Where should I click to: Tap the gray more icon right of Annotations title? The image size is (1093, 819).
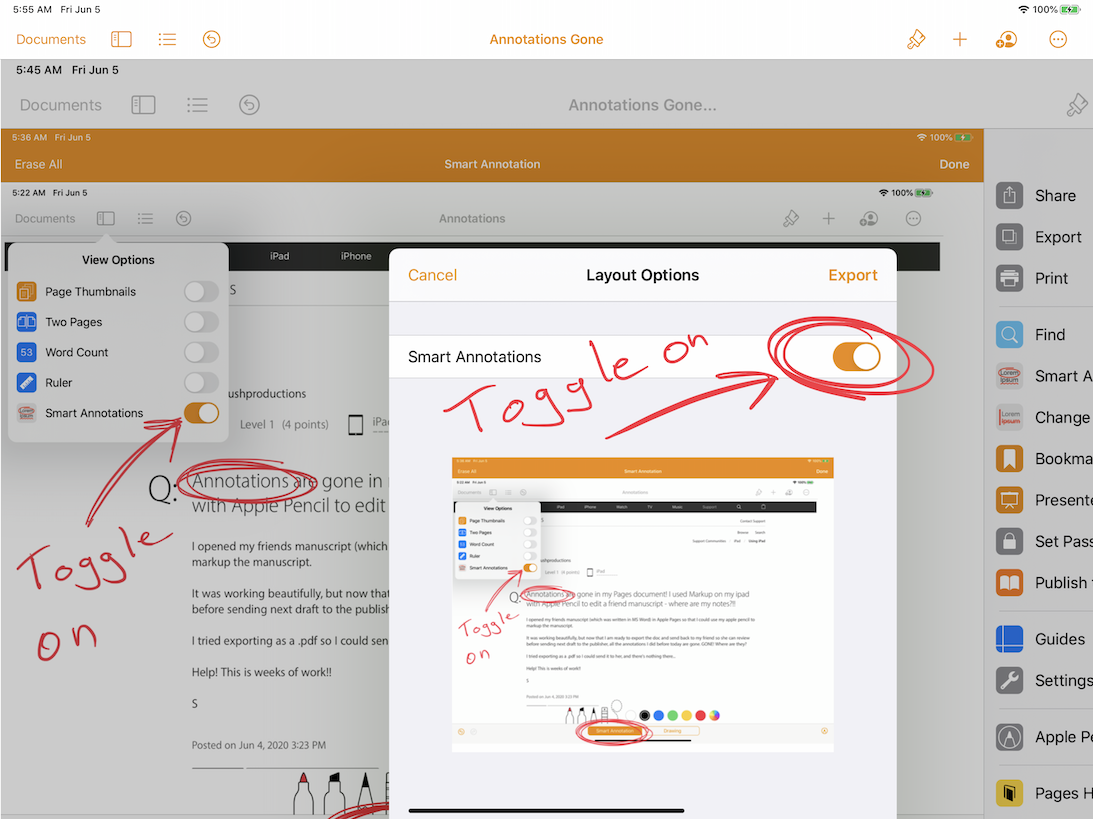[x=913, y=219]
